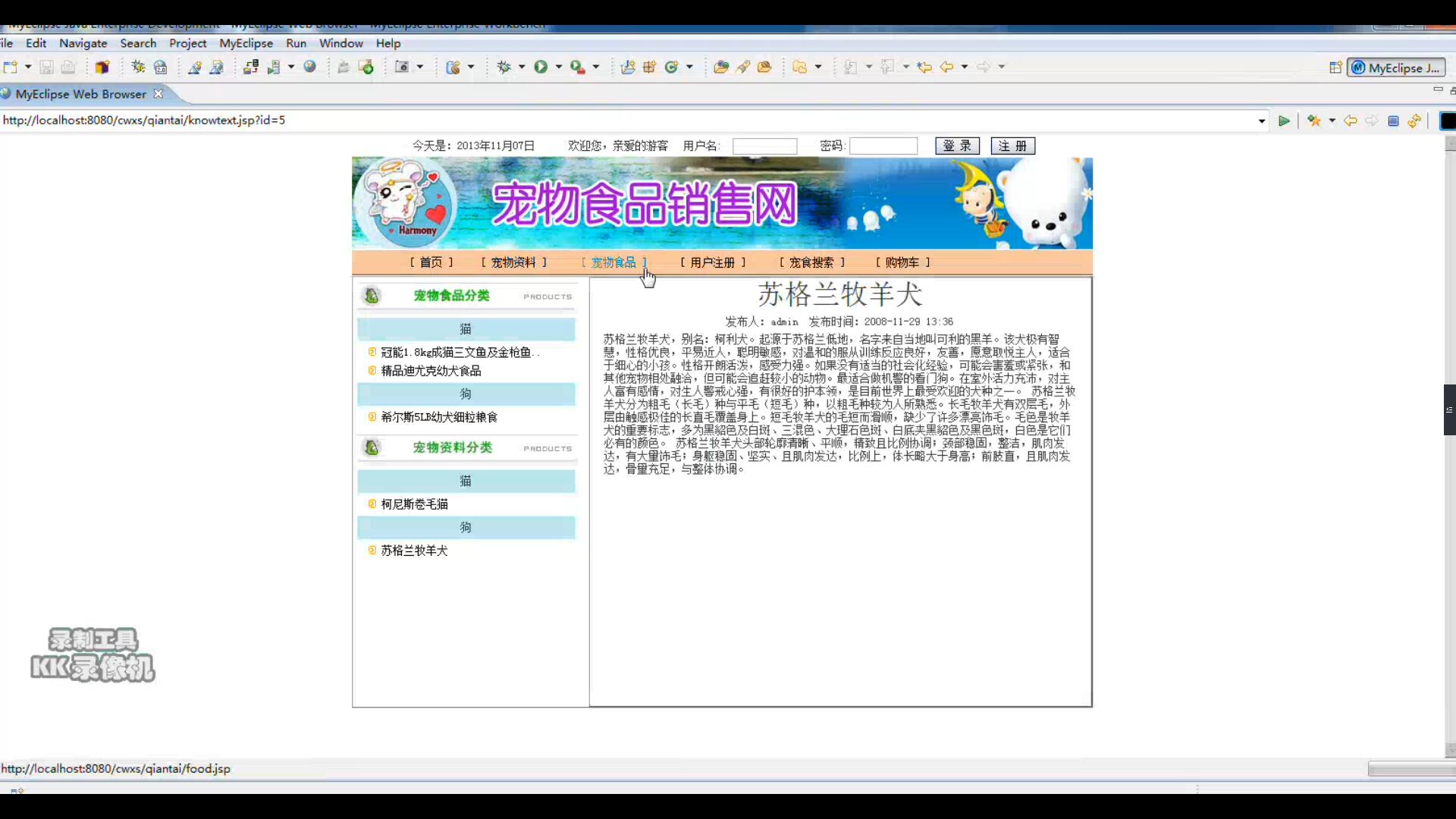1456x819 pixels.
Task: Open the MyEclipse menu
Action: pos(246,43)
